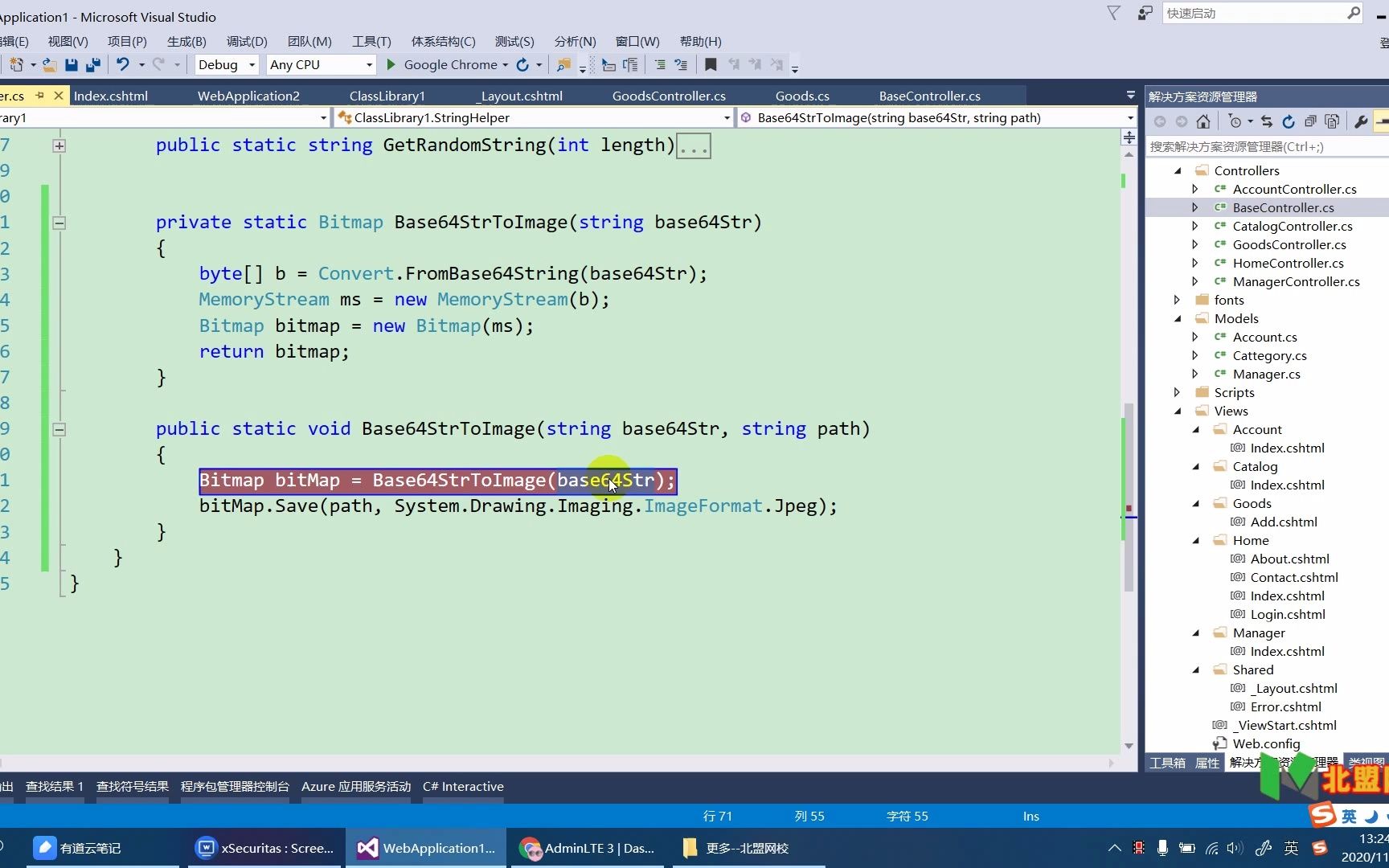The width and height of the screenshot is (1389, 868).
Task: Click the browser refresh icon beside Google Chrome
Action: [522, 65]
